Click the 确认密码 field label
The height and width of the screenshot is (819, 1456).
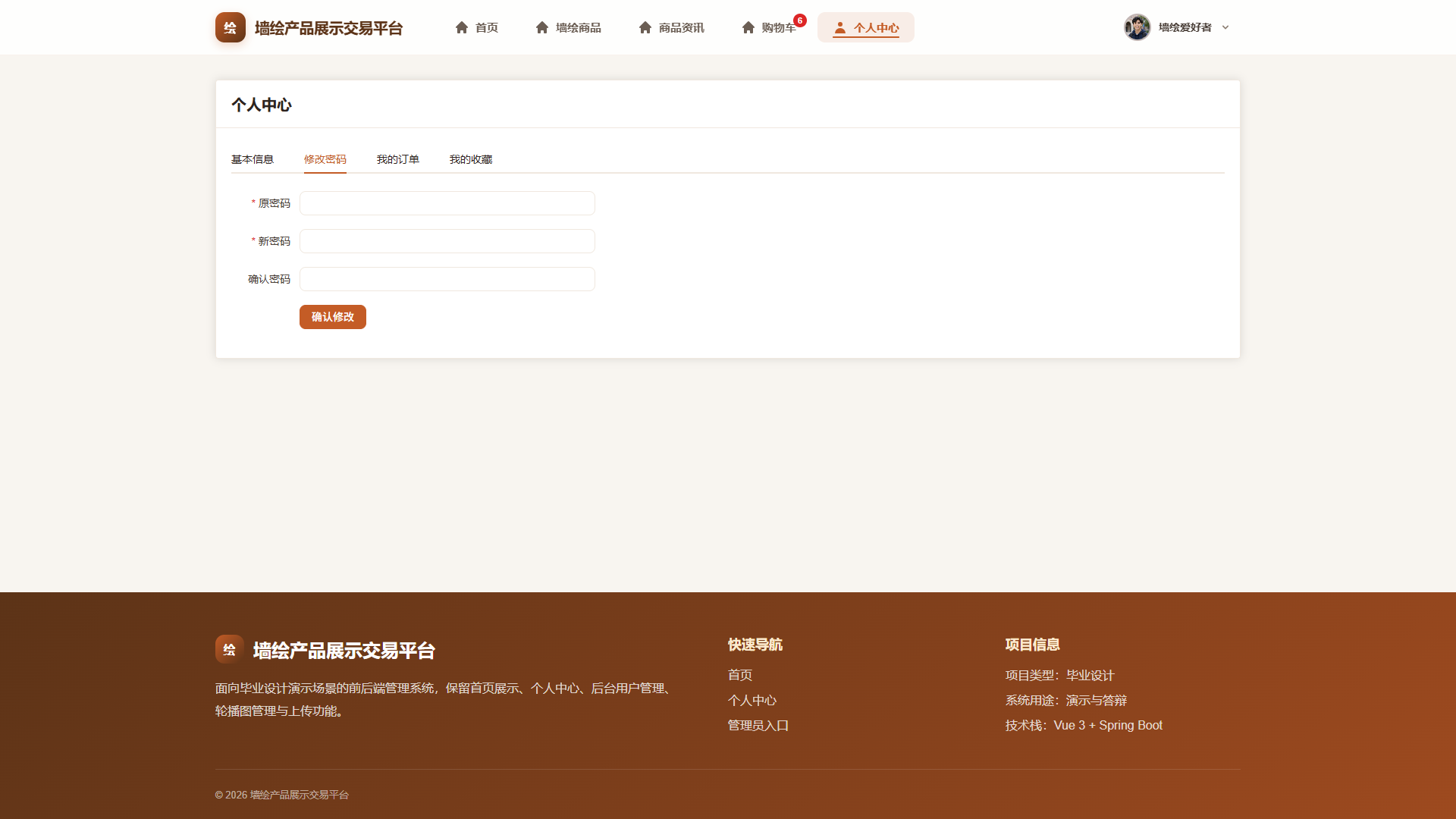click(269, 279)
